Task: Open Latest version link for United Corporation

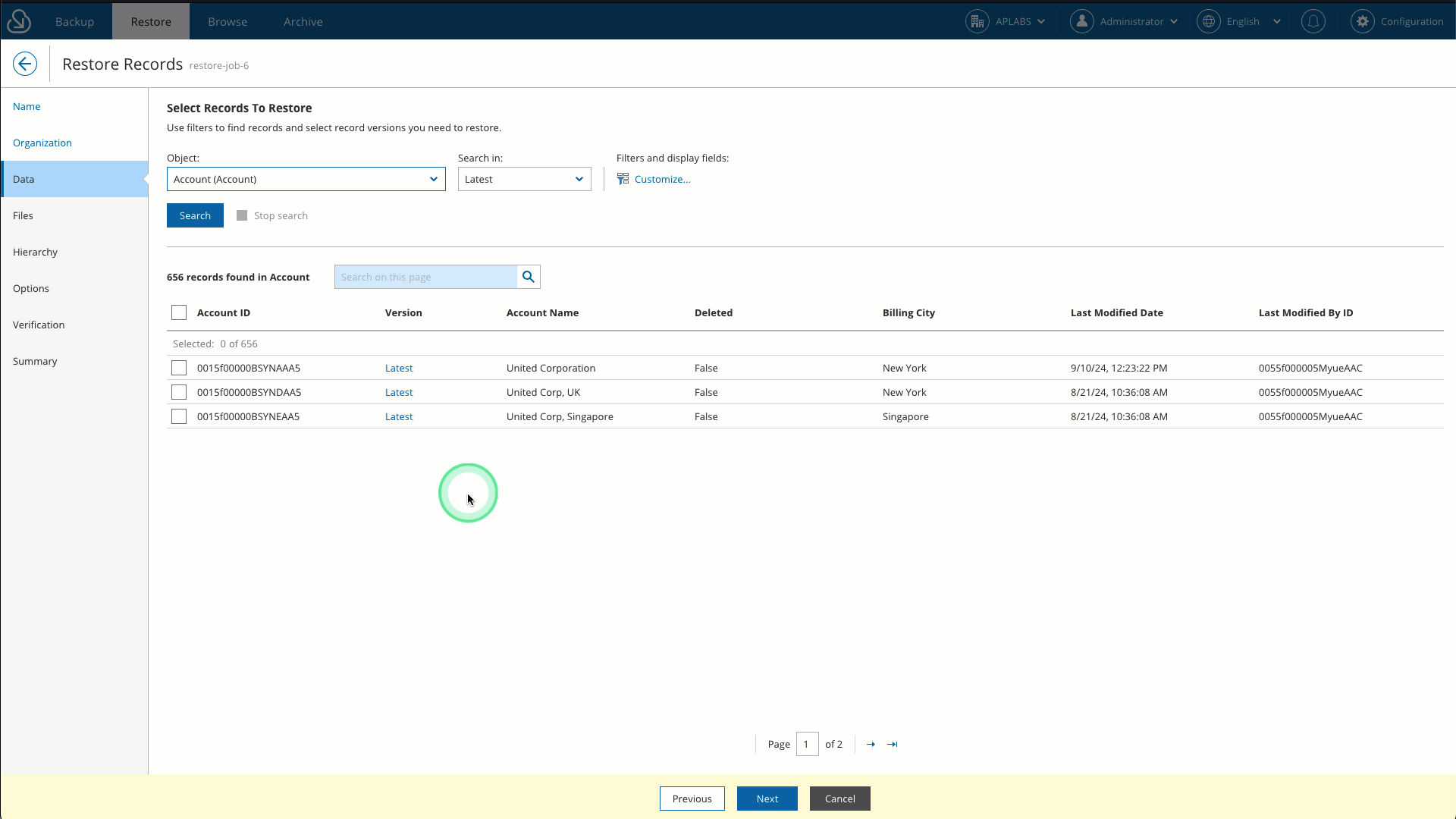Action: (399, 368)
